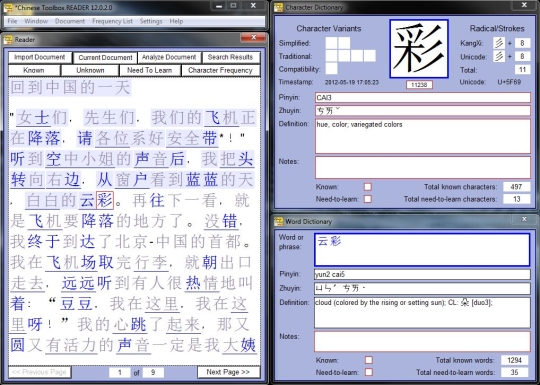The width and height of the screenshot is (540, 385).
Task: Click the Word or phrase field
Action: tap(422, 250)
